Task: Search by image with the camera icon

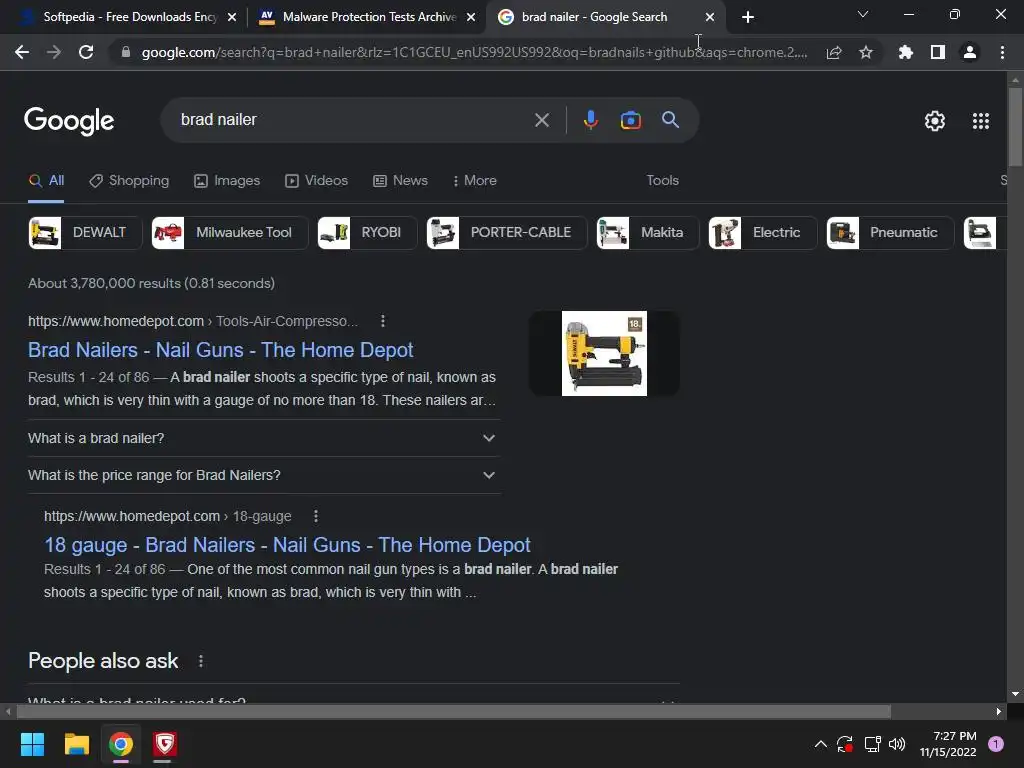Action: pyautogui.click(x=631, y=120)
